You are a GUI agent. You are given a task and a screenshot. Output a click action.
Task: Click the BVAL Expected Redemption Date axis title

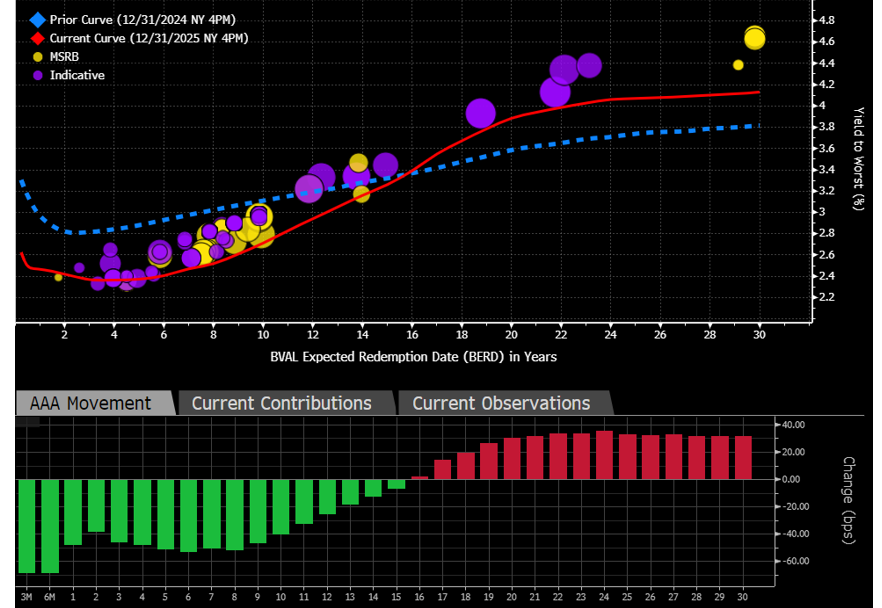[x=413, y=357]
